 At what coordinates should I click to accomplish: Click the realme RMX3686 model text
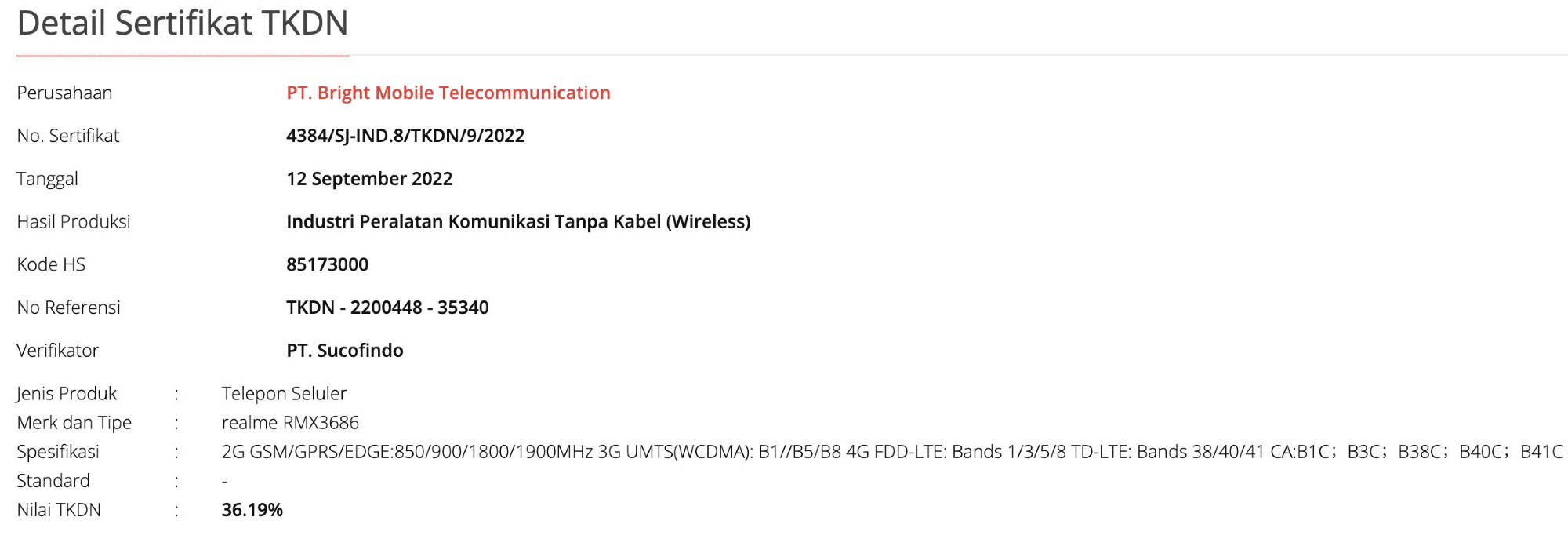tap(290, 423)
